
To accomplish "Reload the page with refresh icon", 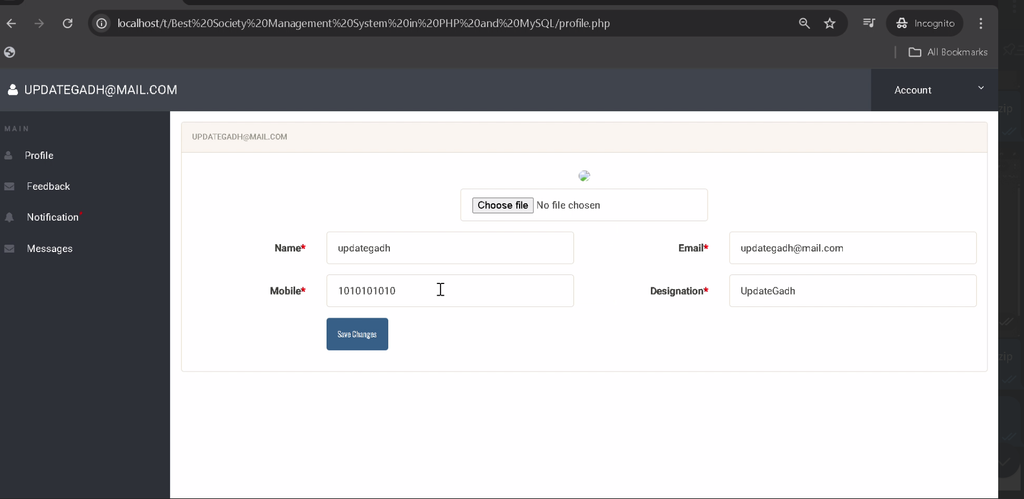I will point(67,24).
